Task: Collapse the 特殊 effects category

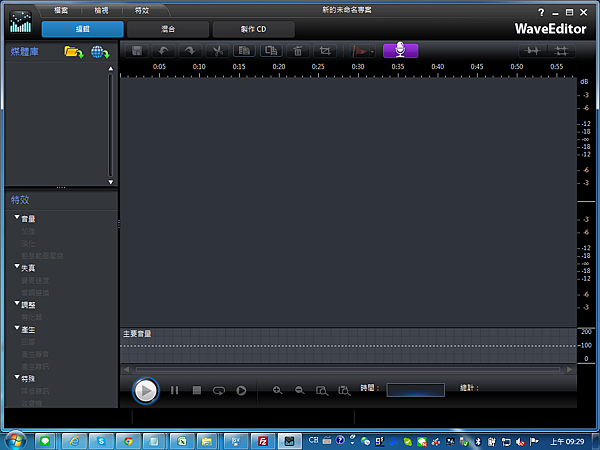Action: (17, 377)
